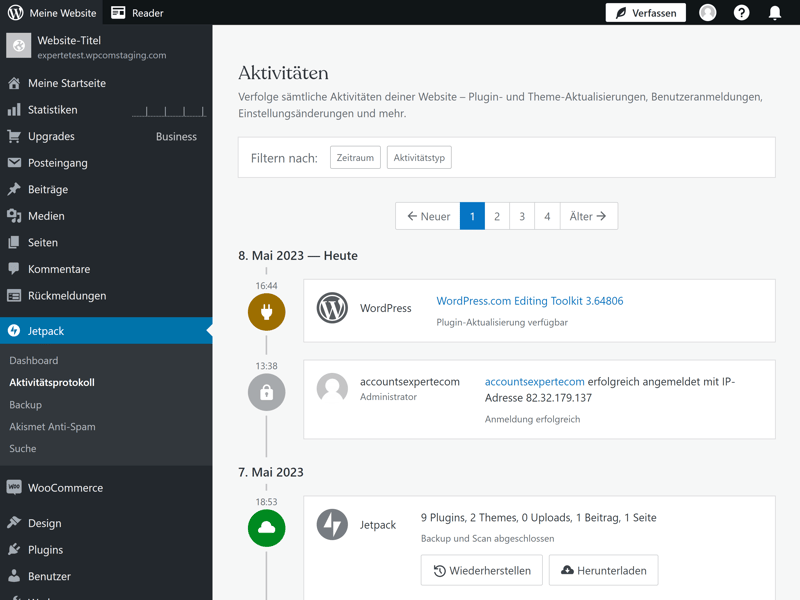Click the Jetpack bolt icon in backup entry
Screen dimensions: 800x600
(x=332, y=524)
